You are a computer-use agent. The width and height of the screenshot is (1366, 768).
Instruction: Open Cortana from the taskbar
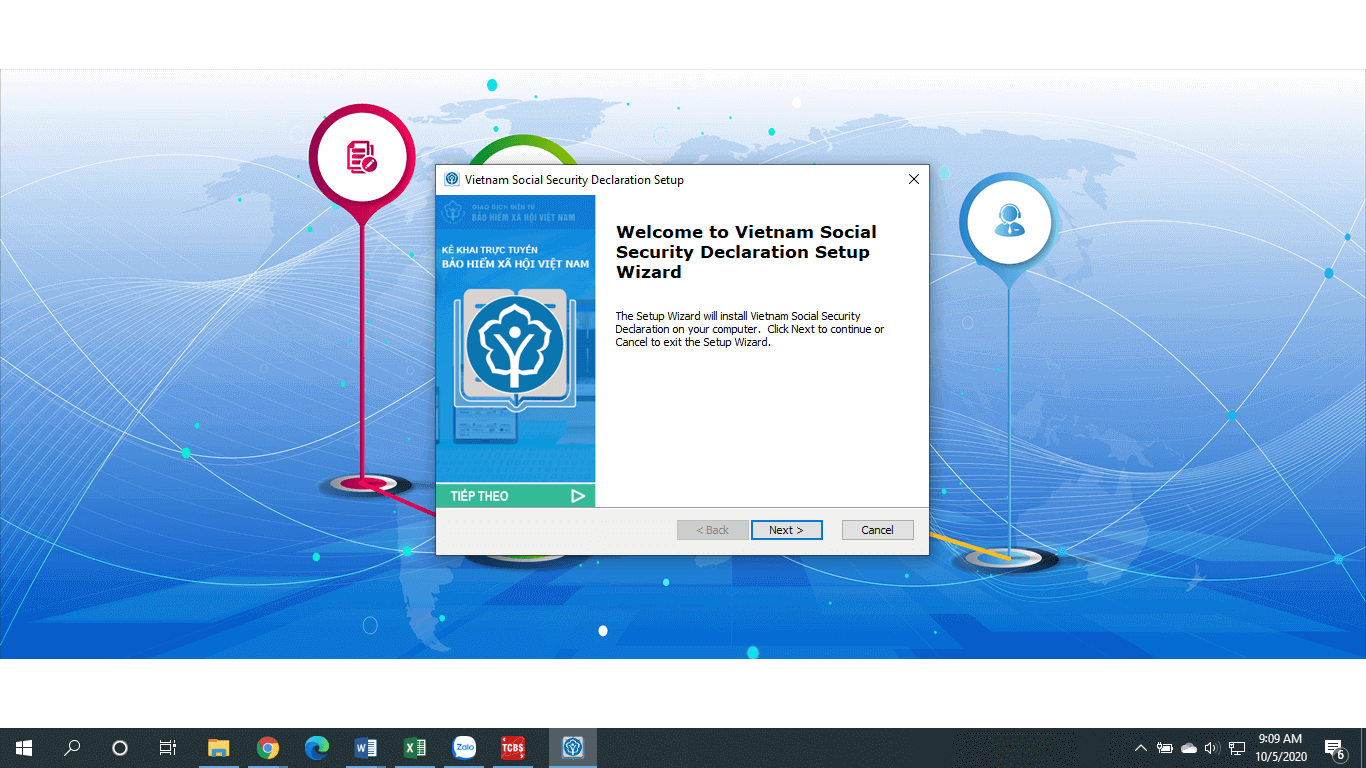[120, 748]
